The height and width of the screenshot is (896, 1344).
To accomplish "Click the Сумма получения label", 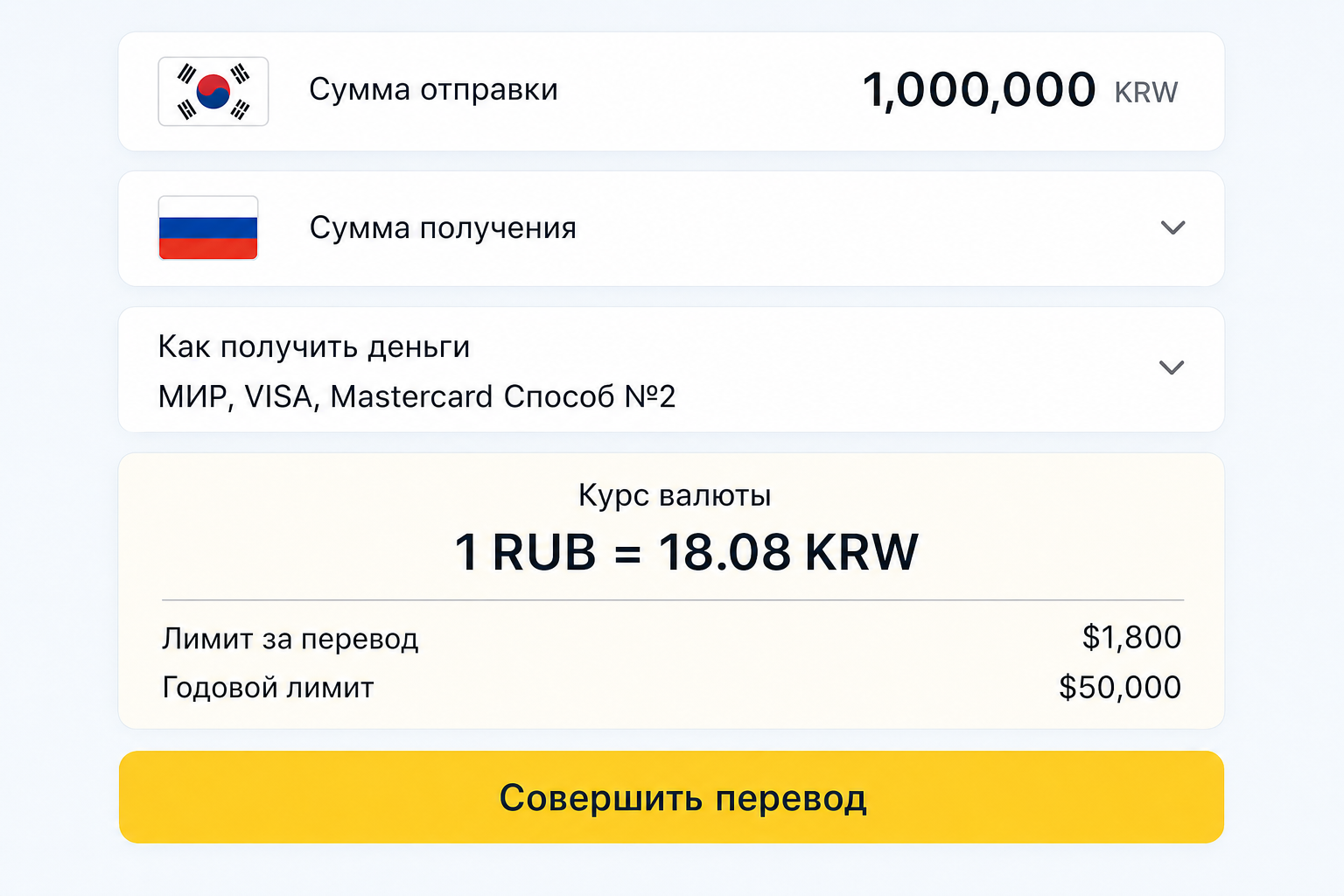I will (x=443, y=228).
